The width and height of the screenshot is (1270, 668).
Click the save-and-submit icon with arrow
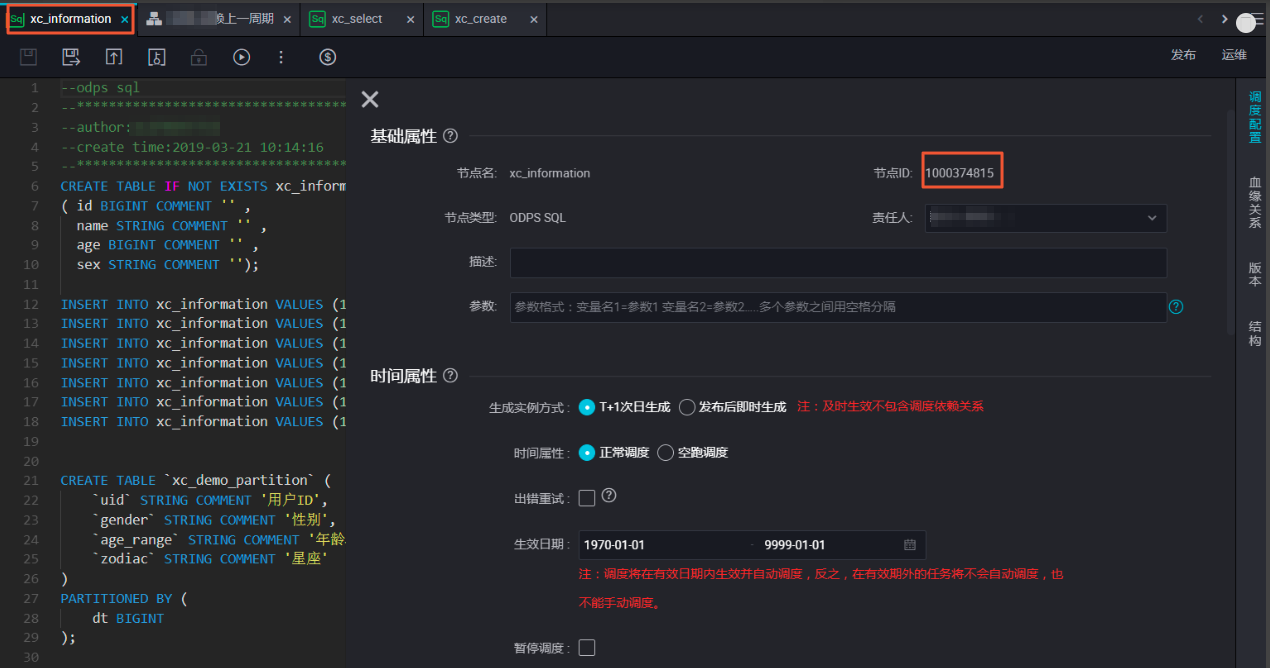(71, 57)
